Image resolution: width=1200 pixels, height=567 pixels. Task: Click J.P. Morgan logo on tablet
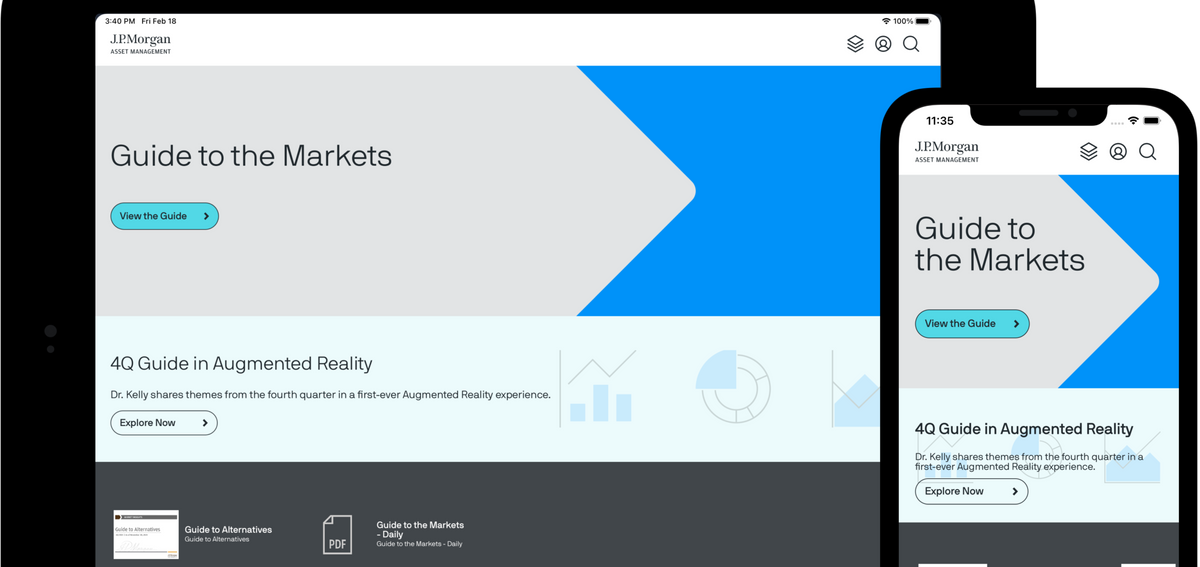pyautogui.click(x=140, y=43)
